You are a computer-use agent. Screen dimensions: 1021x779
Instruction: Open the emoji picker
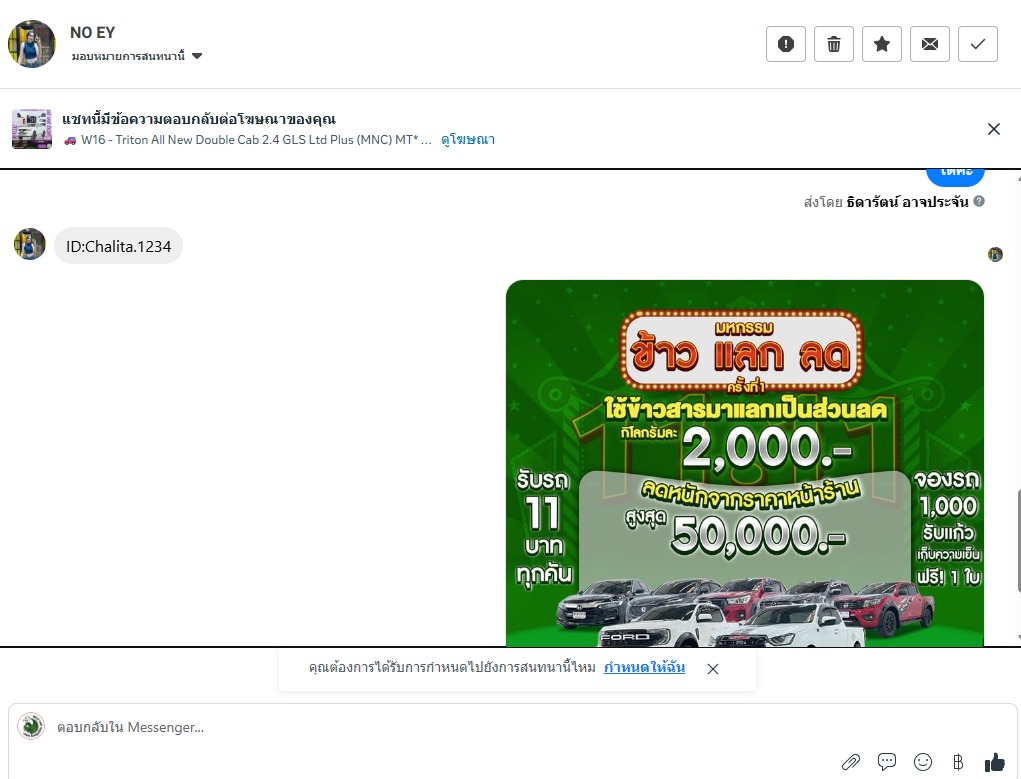coord(923,761)
